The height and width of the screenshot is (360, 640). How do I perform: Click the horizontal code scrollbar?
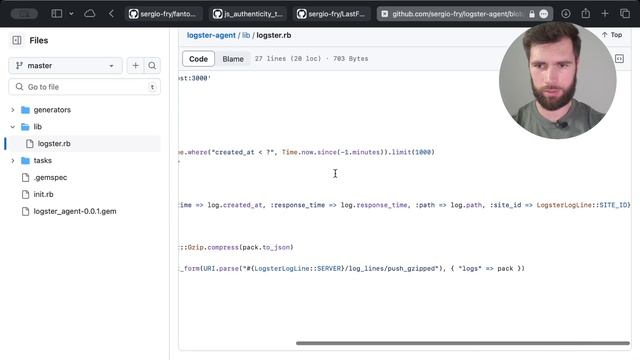463,343
